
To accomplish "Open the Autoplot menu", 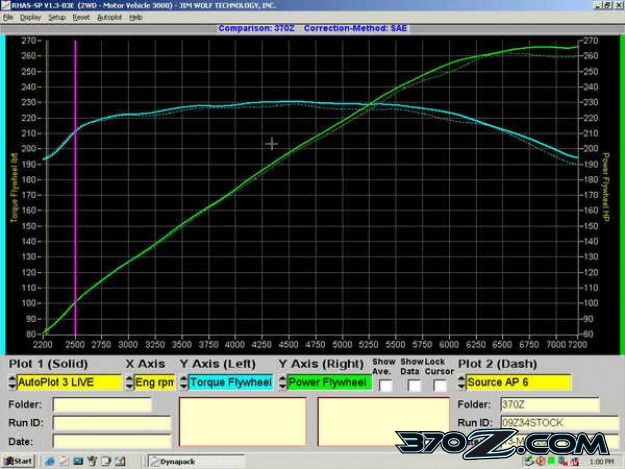I will (110, 18).
